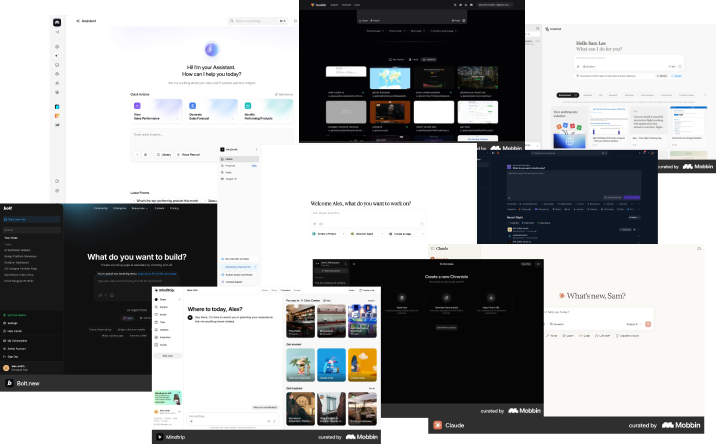Click the Mindtrip logo in the Mindtrip window

tap(164, 290)
